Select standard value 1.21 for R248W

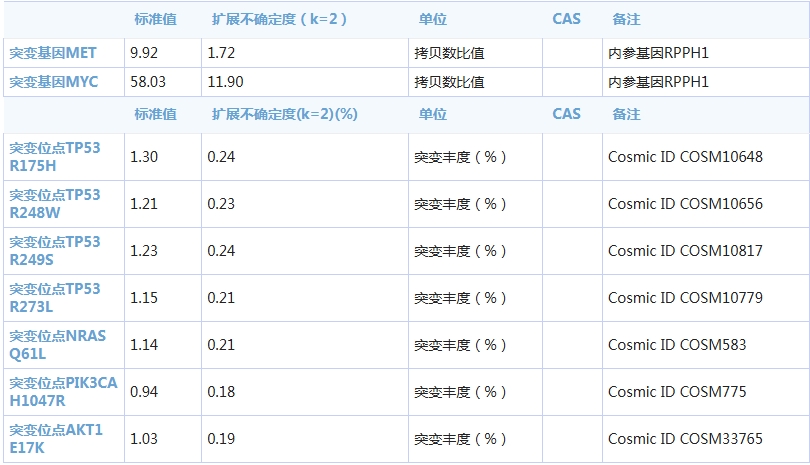pyautogui.click(x=144, y=204)
